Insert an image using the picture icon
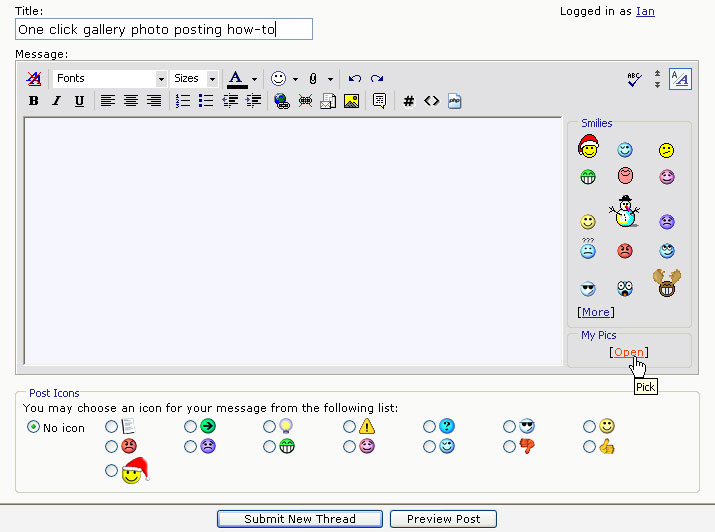Screen dimensions: 715x532 351,101
